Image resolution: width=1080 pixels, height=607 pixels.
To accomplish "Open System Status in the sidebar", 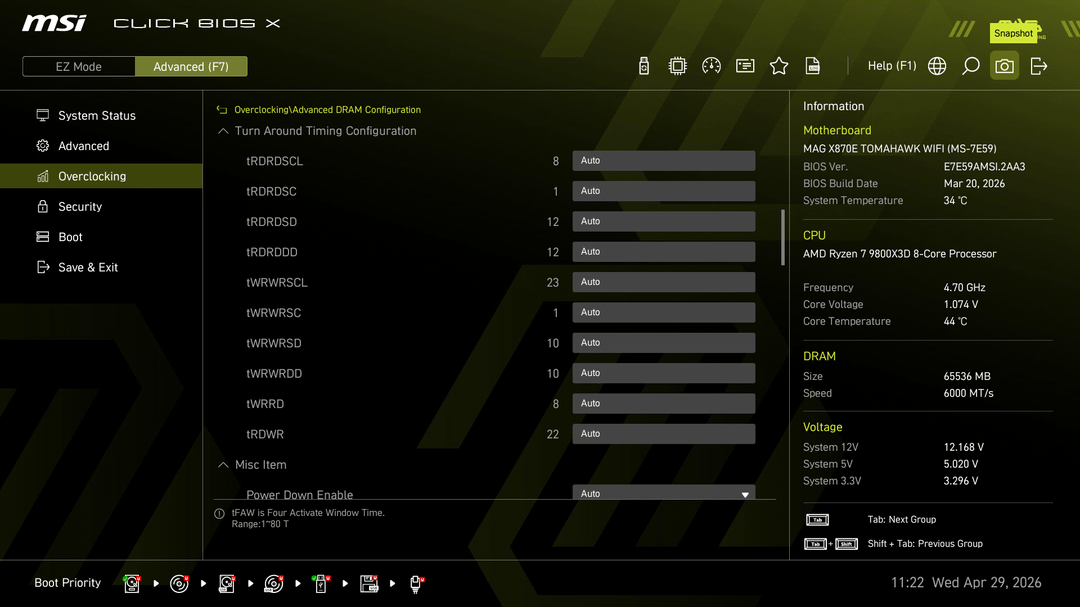I will [96, 116].
